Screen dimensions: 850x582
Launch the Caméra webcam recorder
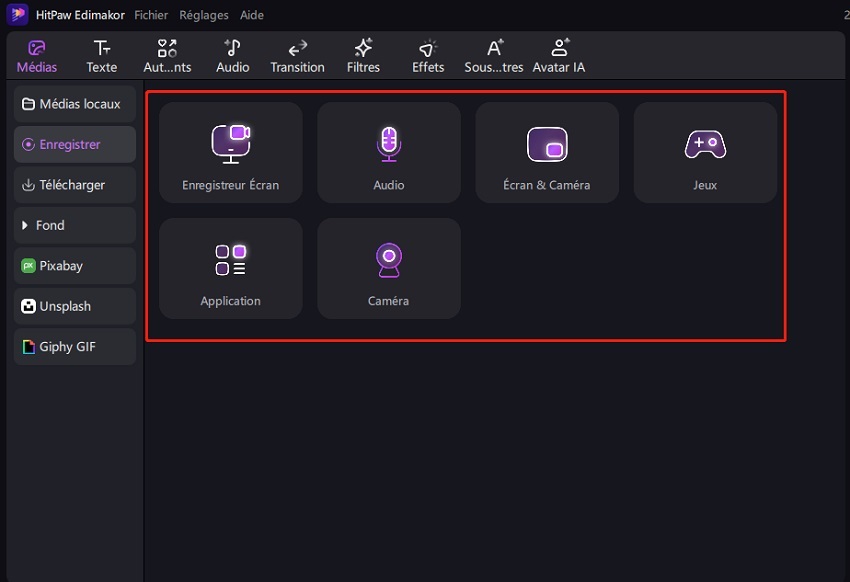[389, 269]
